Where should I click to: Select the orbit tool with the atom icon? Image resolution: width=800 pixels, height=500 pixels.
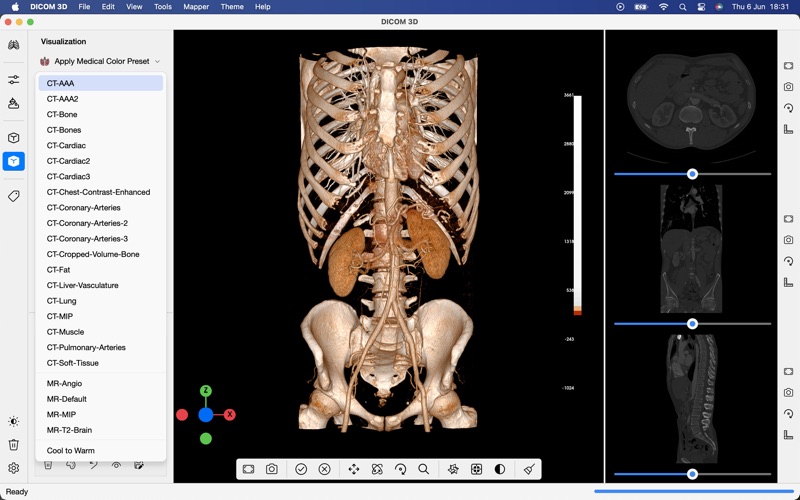pos(377,469)
